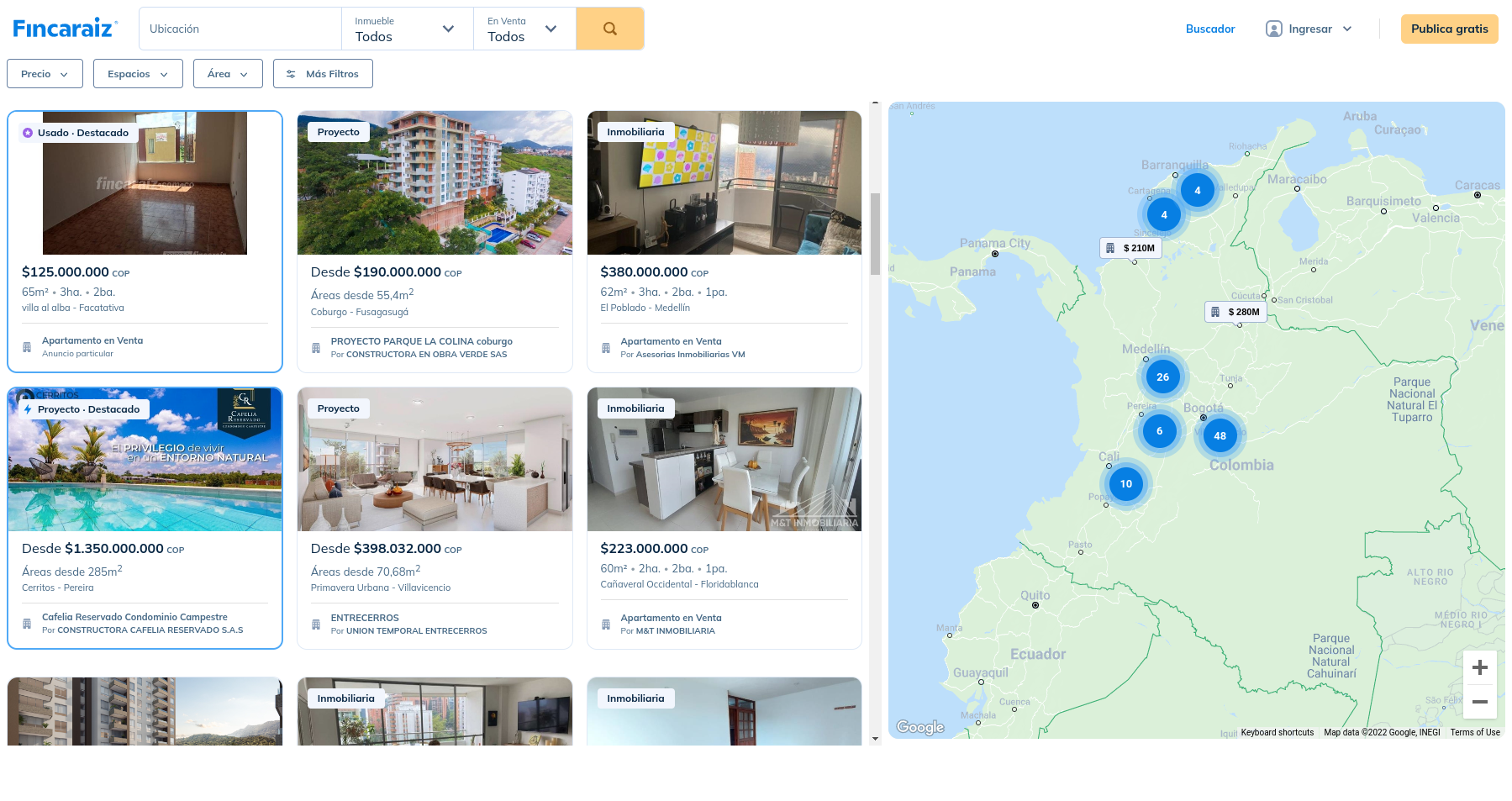Viewport: 1512px width, 801px height.
Task: Click the Ubicación search field
Action: 240,29
